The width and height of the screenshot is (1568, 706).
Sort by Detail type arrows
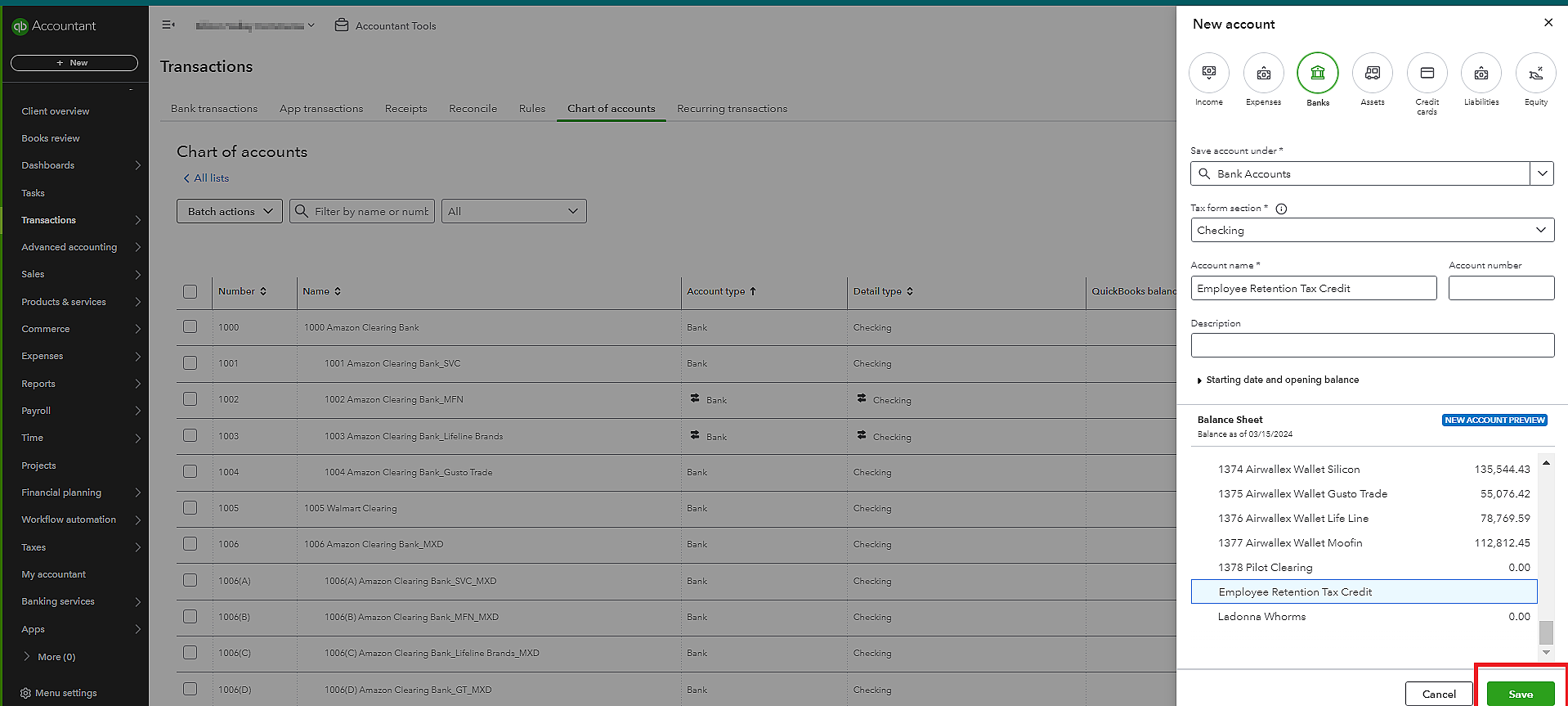pyautogui.click(x=910, y=291)
